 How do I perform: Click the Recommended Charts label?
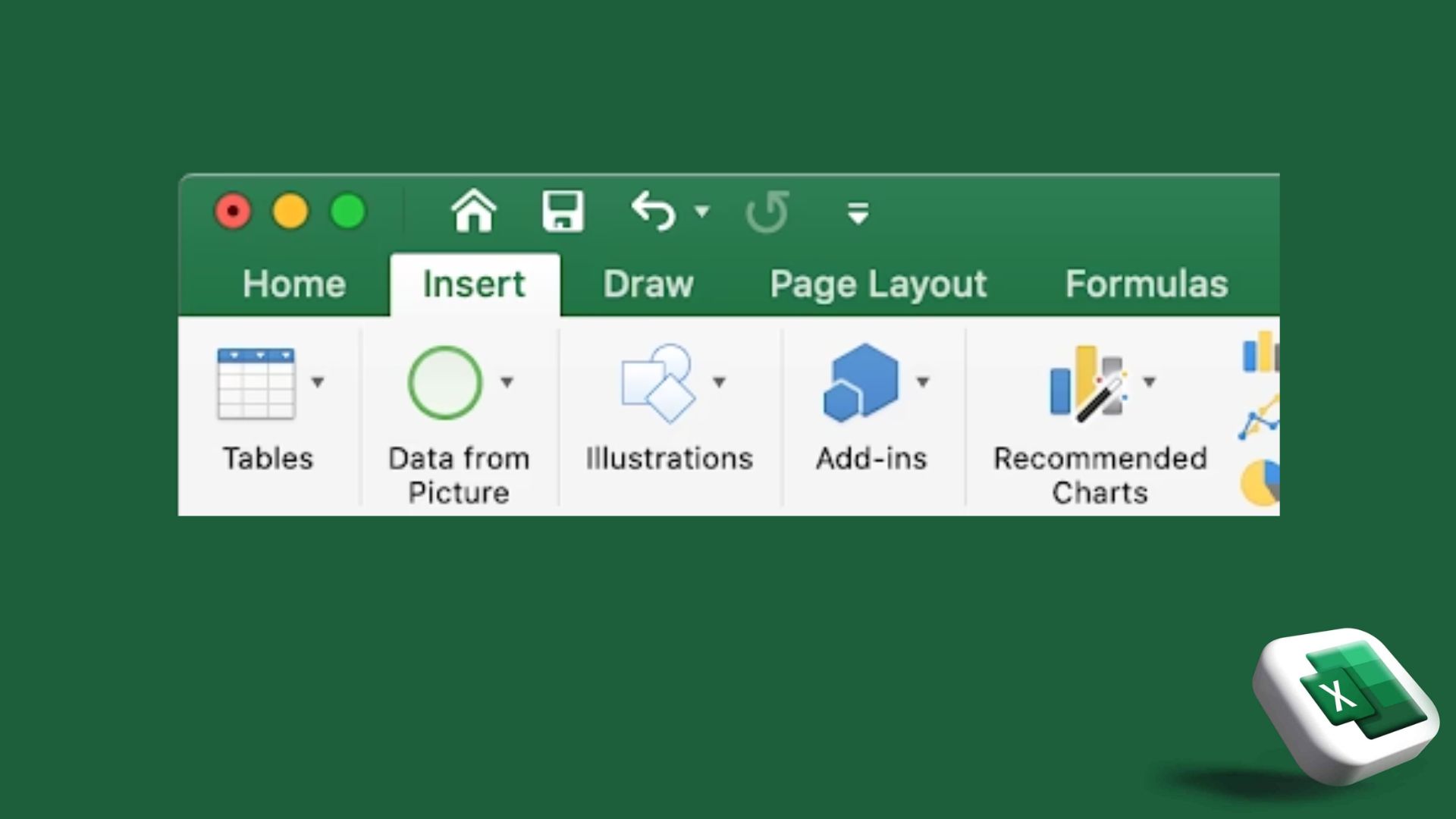[x=1100, y=475]
